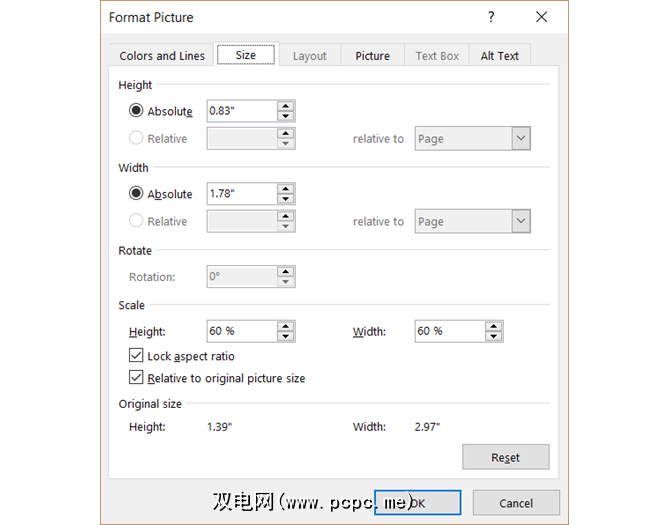The width and height of the screenshot is (670, 525).
Task: Uncheck Relative to original picture size
Action: pos(136,378)
